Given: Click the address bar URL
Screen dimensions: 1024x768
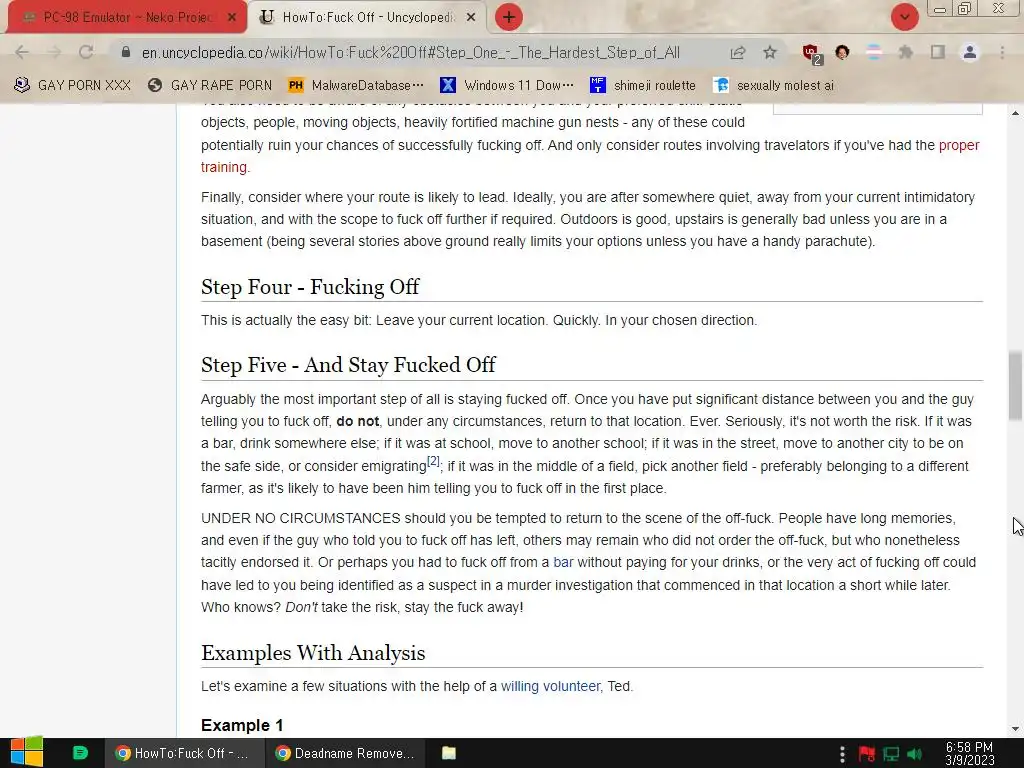Looking at the screenshot, I should [x=411, y=53].
